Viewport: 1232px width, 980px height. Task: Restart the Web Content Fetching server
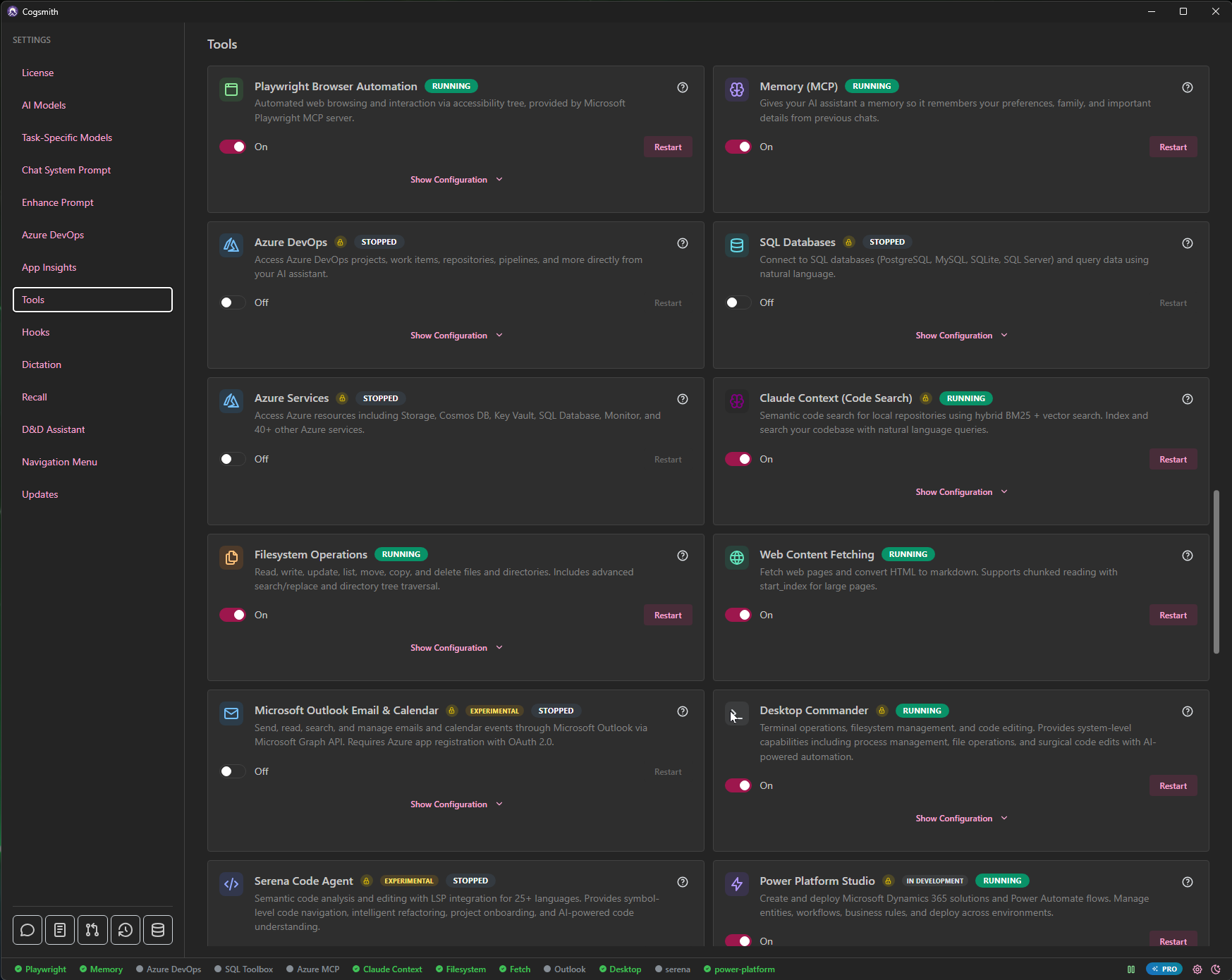[x=1173, y=615]
